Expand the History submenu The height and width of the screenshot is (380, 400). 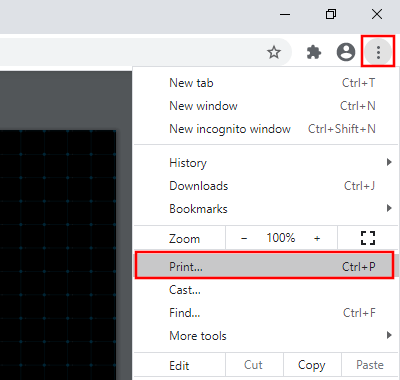266,163
